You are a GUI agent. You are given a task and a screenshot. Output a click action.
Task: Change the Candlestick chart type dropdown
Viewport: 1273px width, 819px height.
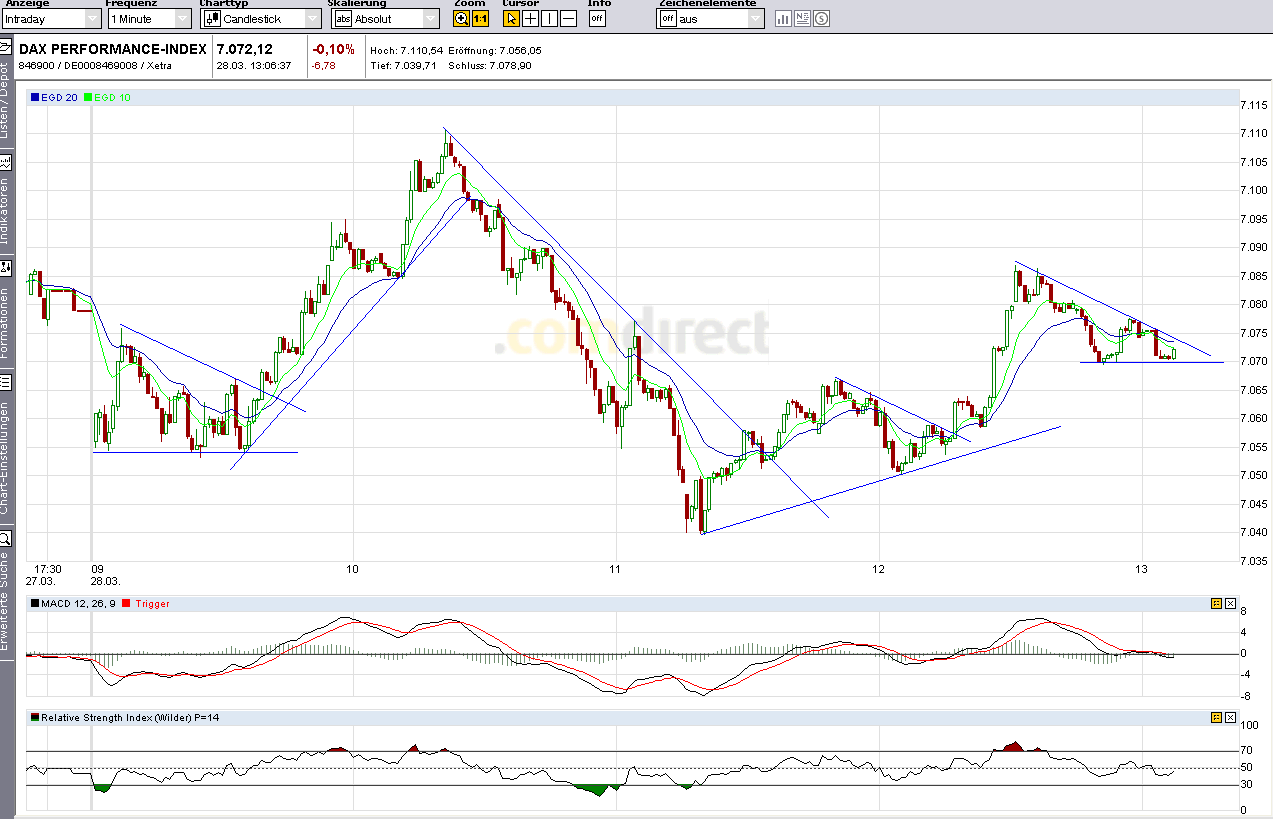tap(260, 17)
